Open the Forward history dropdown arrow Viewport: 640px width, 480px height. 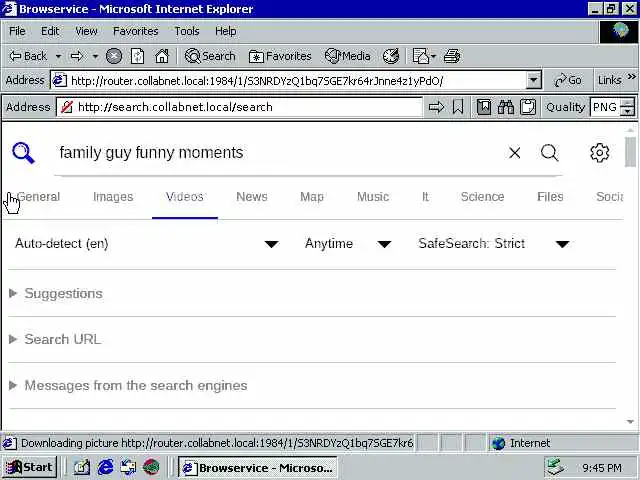[x=95, y=56]
